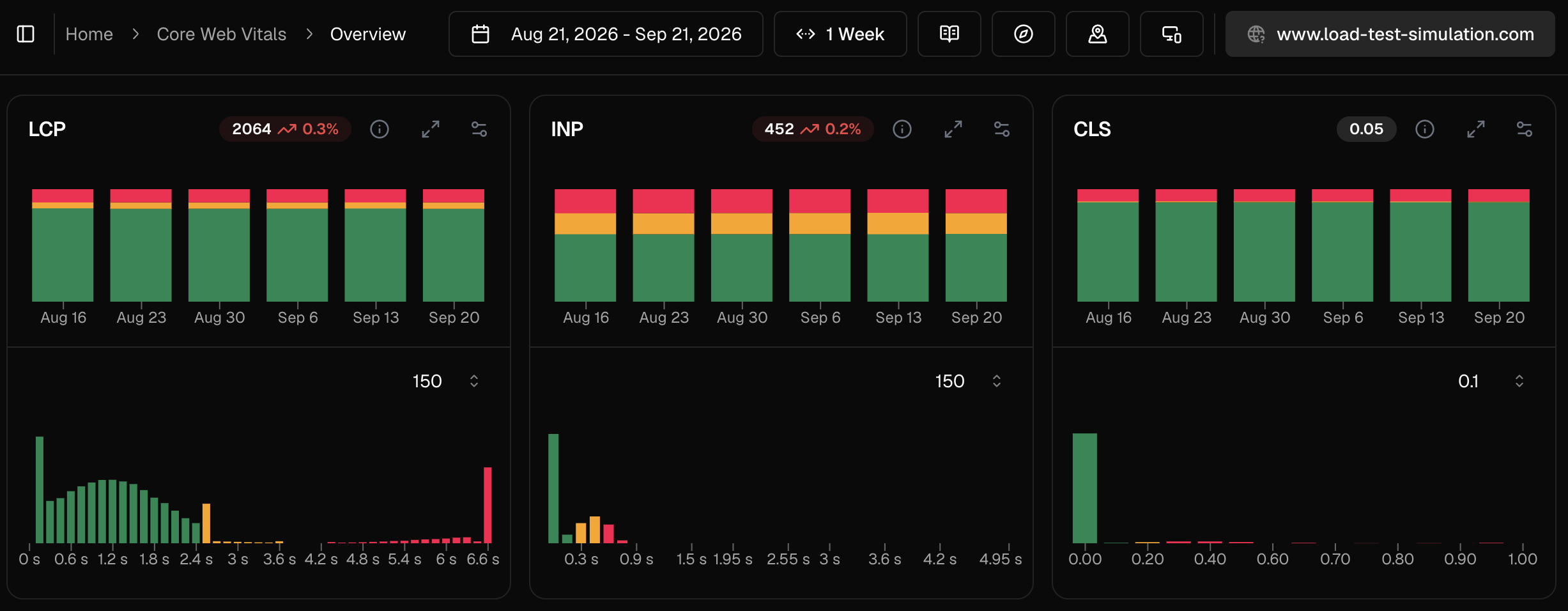
Task: Click orange bar in LCP histogram near 2.4 s
Action: click(206, 523)
